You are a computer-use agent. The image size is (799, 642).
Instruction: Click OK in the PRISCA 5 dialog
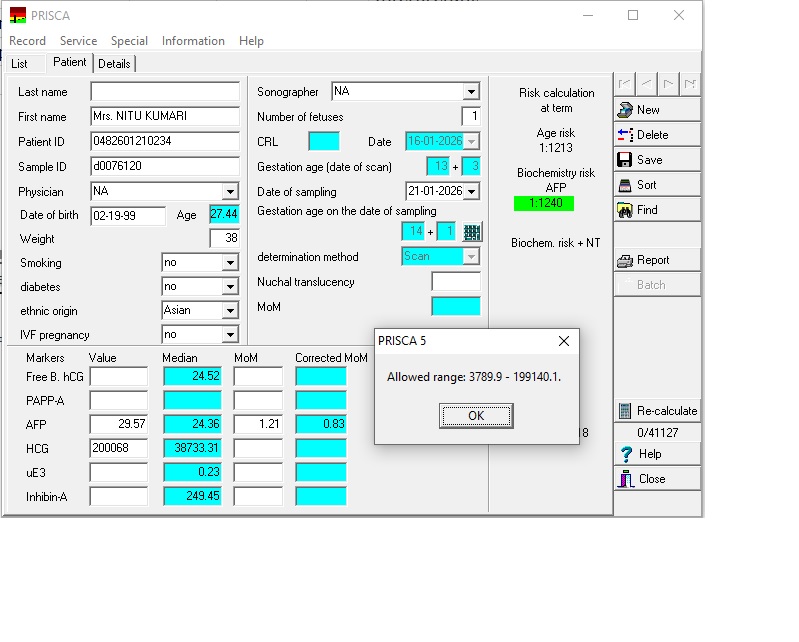476,416
